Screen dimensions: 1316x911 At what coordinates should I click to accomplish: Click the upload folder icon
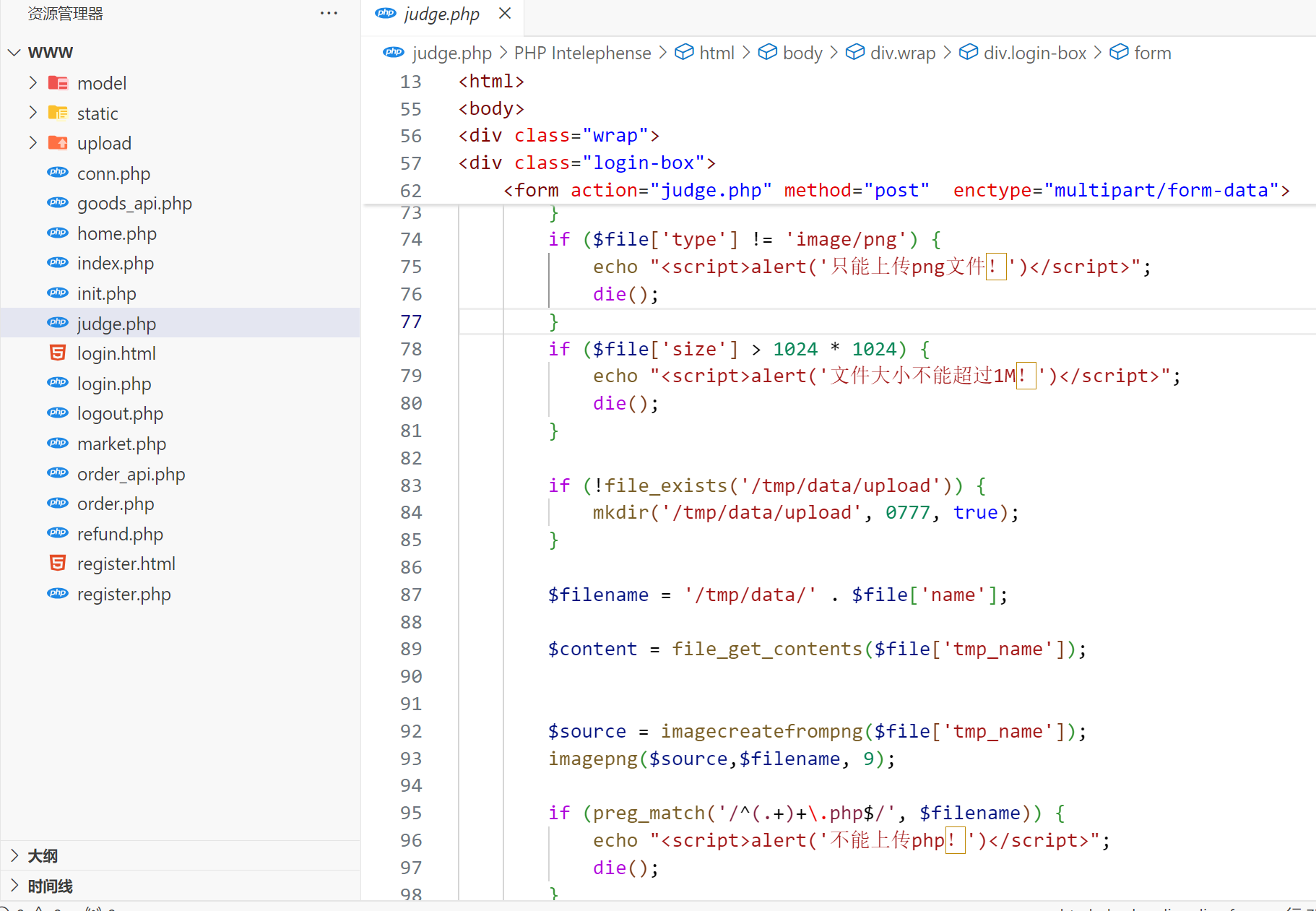58,142
